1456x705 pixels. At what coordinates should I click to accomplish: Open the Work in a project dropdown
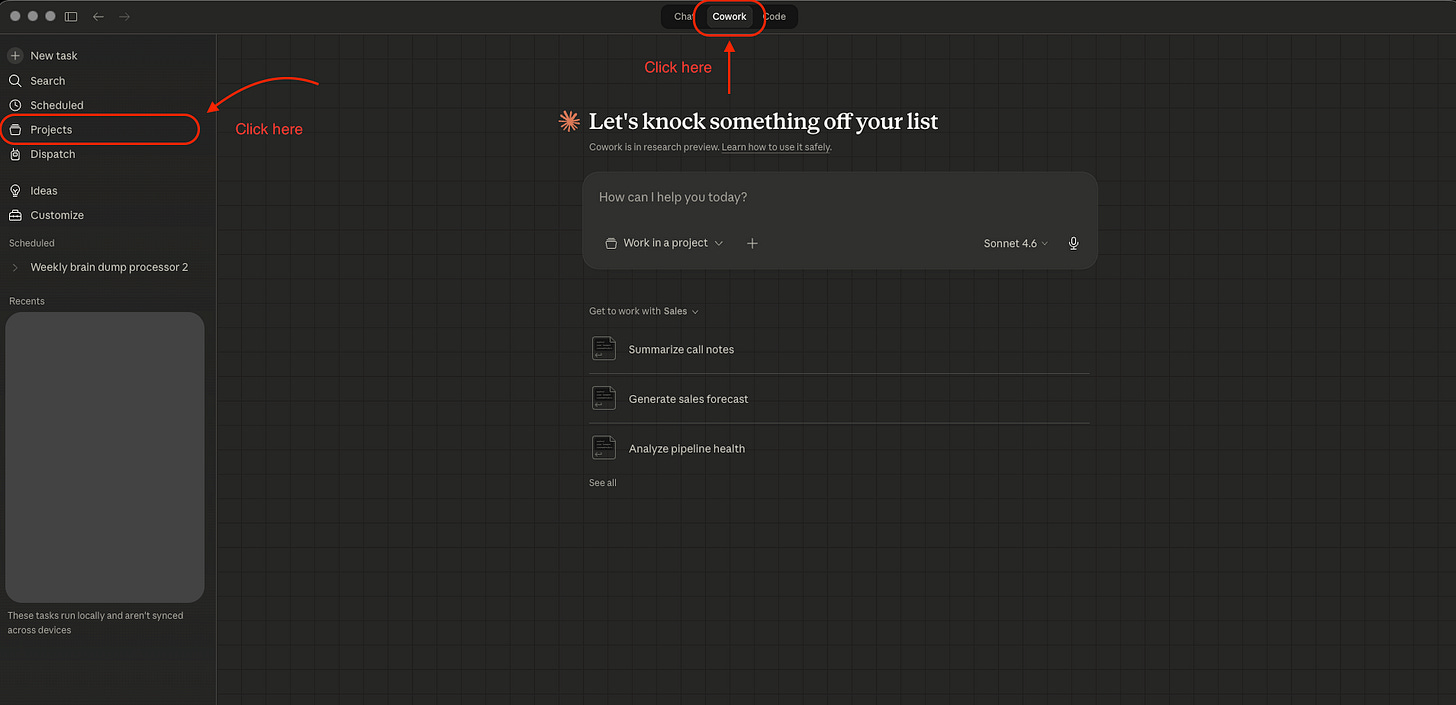[664, 243]
